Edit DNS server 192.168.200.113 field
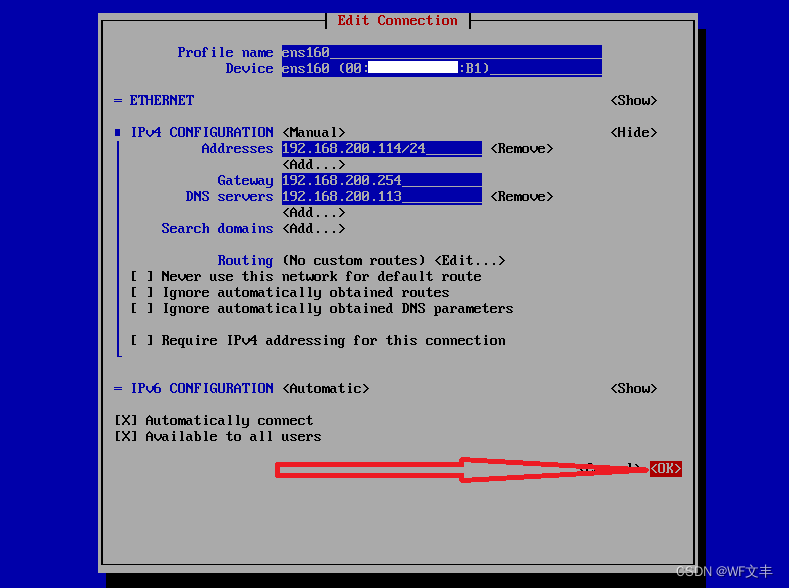 point(381,196)
